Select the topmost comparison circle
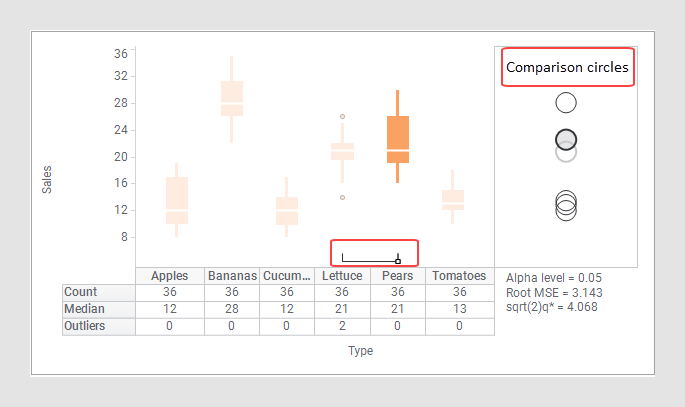685x407 pixels. point(566,102)
